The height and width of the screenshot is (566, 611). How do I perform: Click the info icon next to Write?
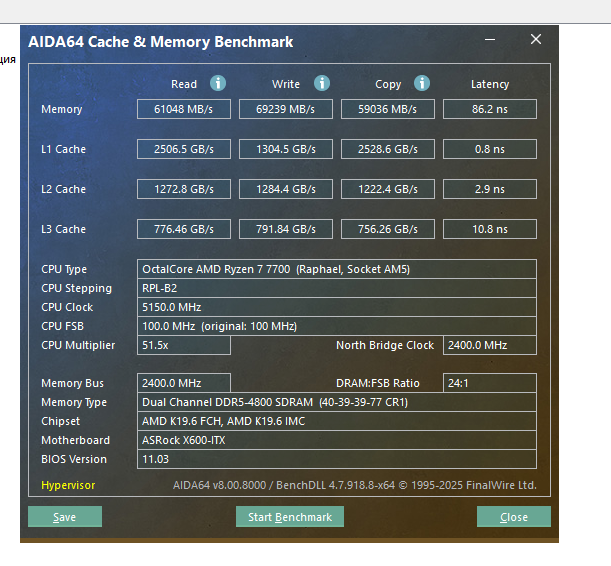click(x=321, y=84)
